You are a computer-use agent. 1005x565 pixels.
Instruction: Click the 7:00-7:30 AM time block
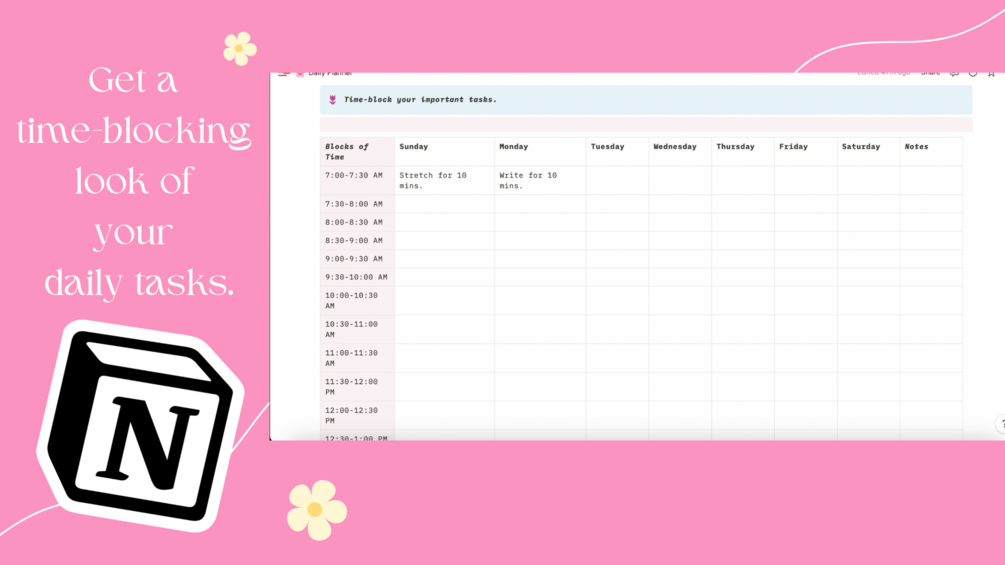(x=358, y=181)
